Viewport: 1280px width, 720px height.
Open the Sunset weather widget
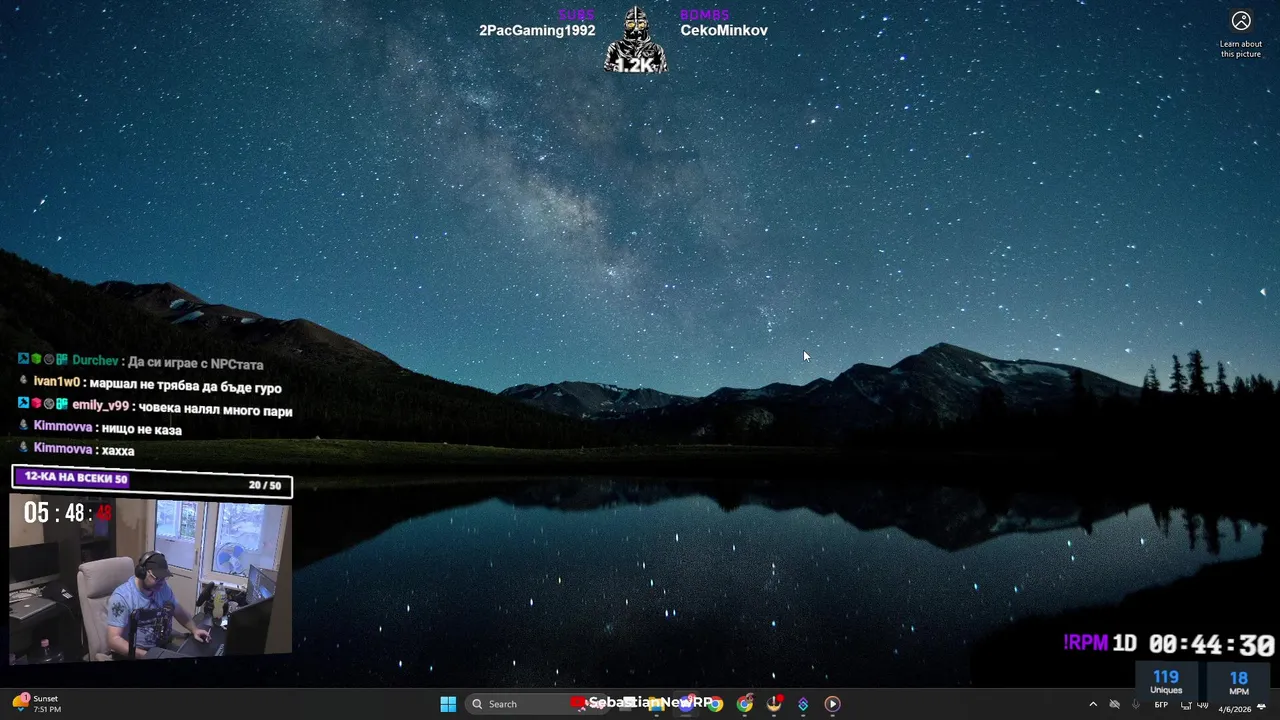click(x=36, y=704)
